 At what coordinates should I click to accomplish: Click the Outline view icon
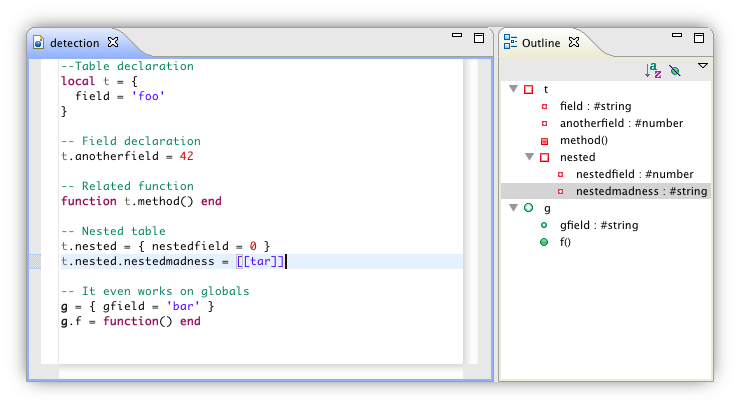[510, 42]
